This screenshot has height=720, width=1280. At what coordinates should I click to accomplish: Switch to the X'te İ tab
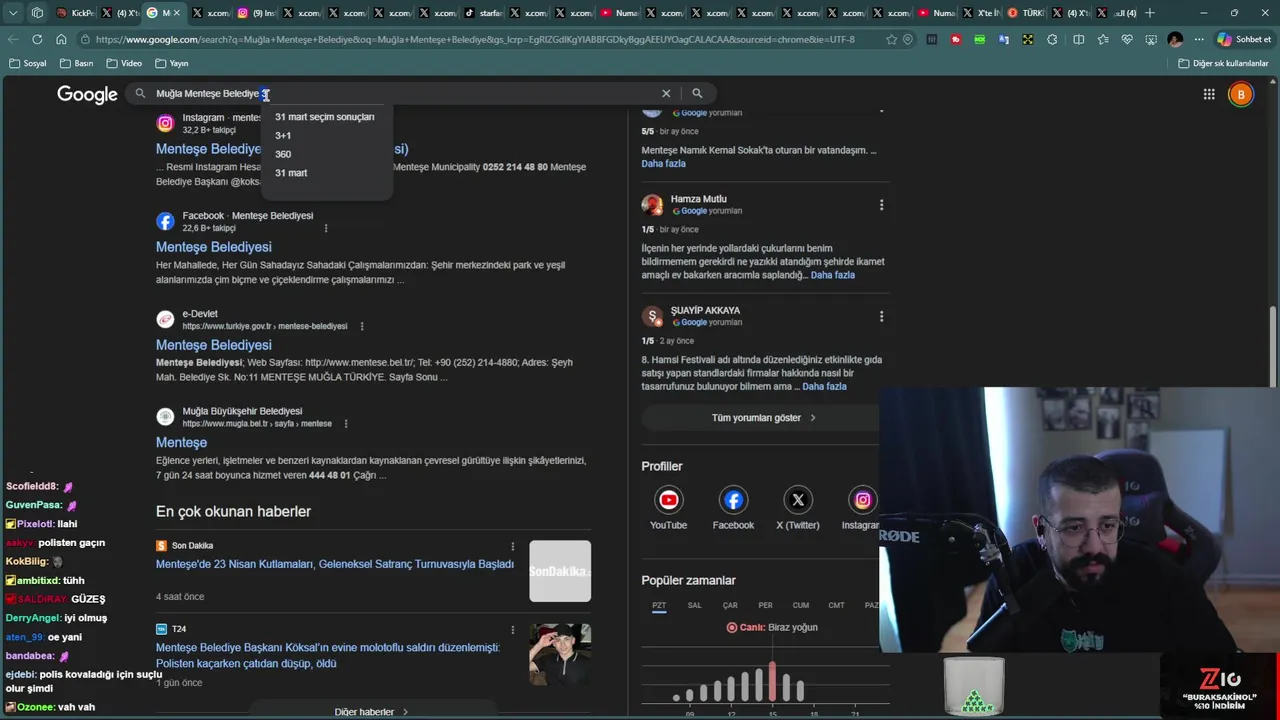980,13
